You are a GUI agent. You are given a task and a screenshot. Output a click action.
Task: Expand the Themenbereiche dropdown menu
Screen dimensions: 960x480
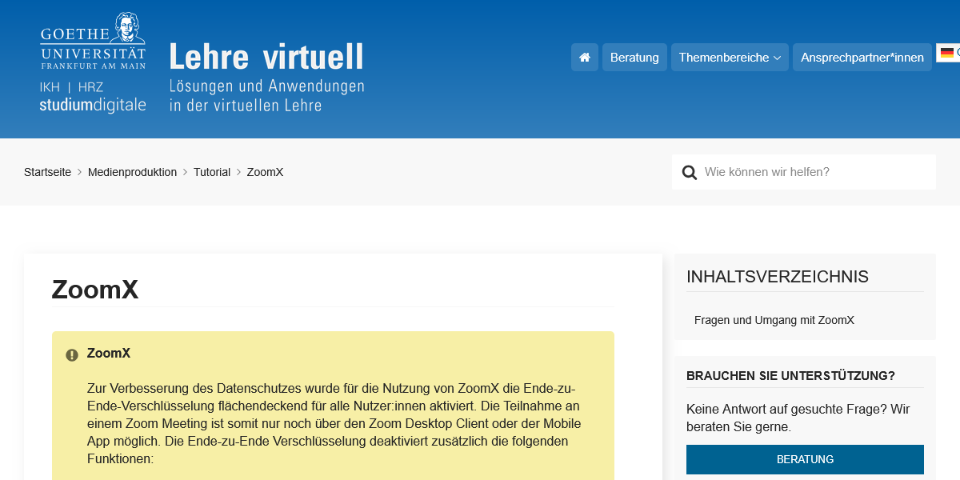tap(730, 58)
